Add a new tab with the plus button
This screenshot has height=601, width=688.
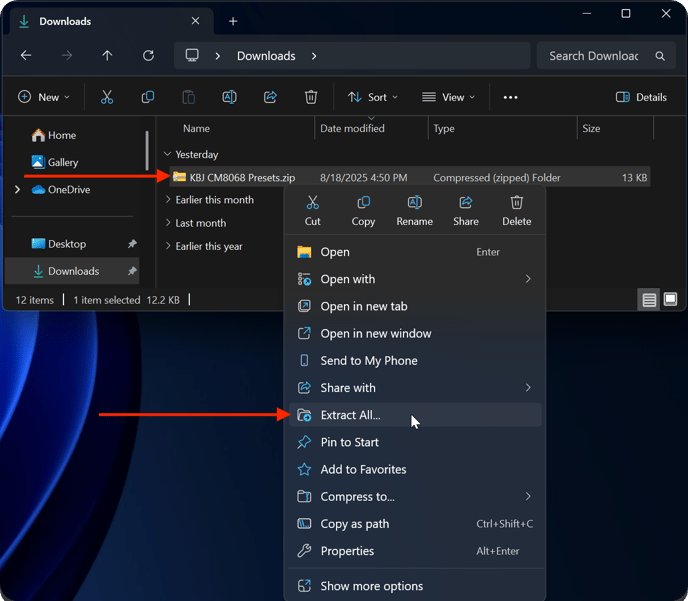pos(233,21)
